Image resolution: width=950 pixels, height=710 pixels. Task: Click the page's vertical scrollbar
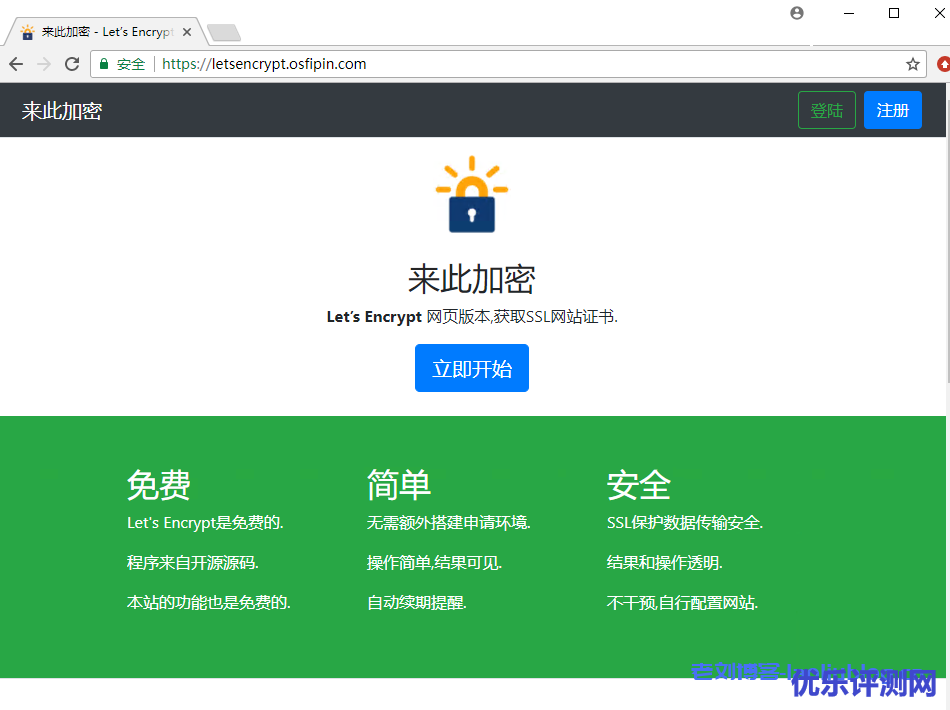946,300
